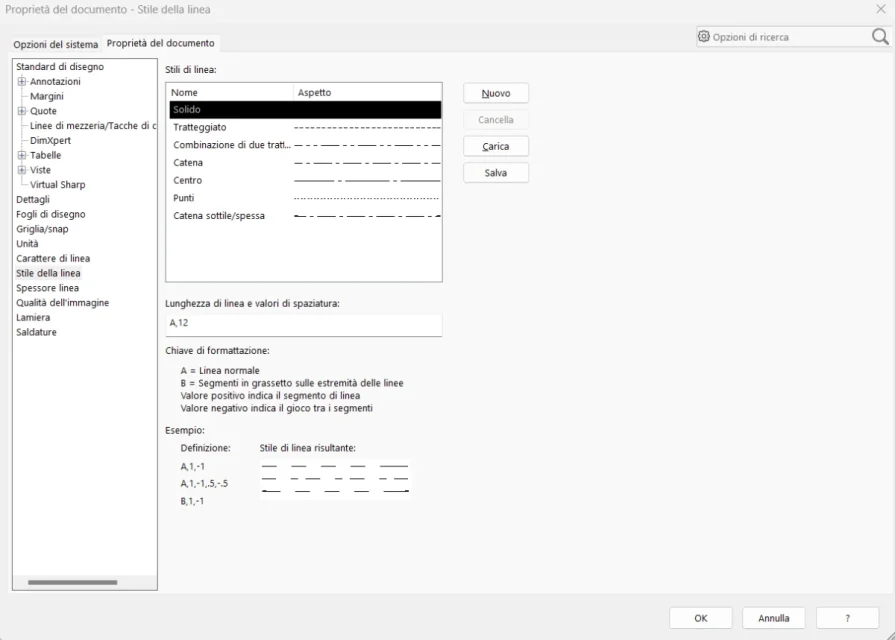Click the sidebar horizontal scrollbar
This screenshot has width=895, height=640.
coord(72,582)
